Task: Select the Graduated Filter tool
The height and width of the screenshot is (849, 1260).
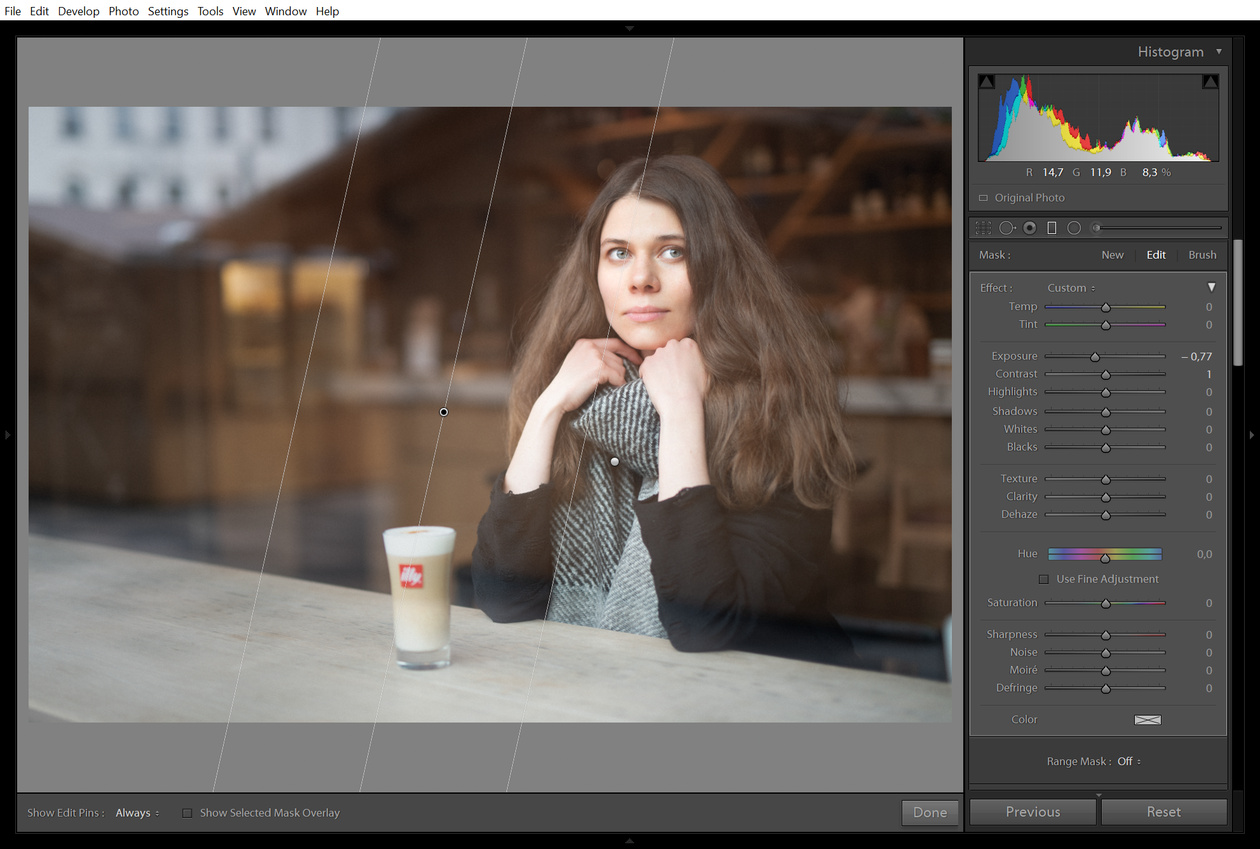Action: 1051,228
